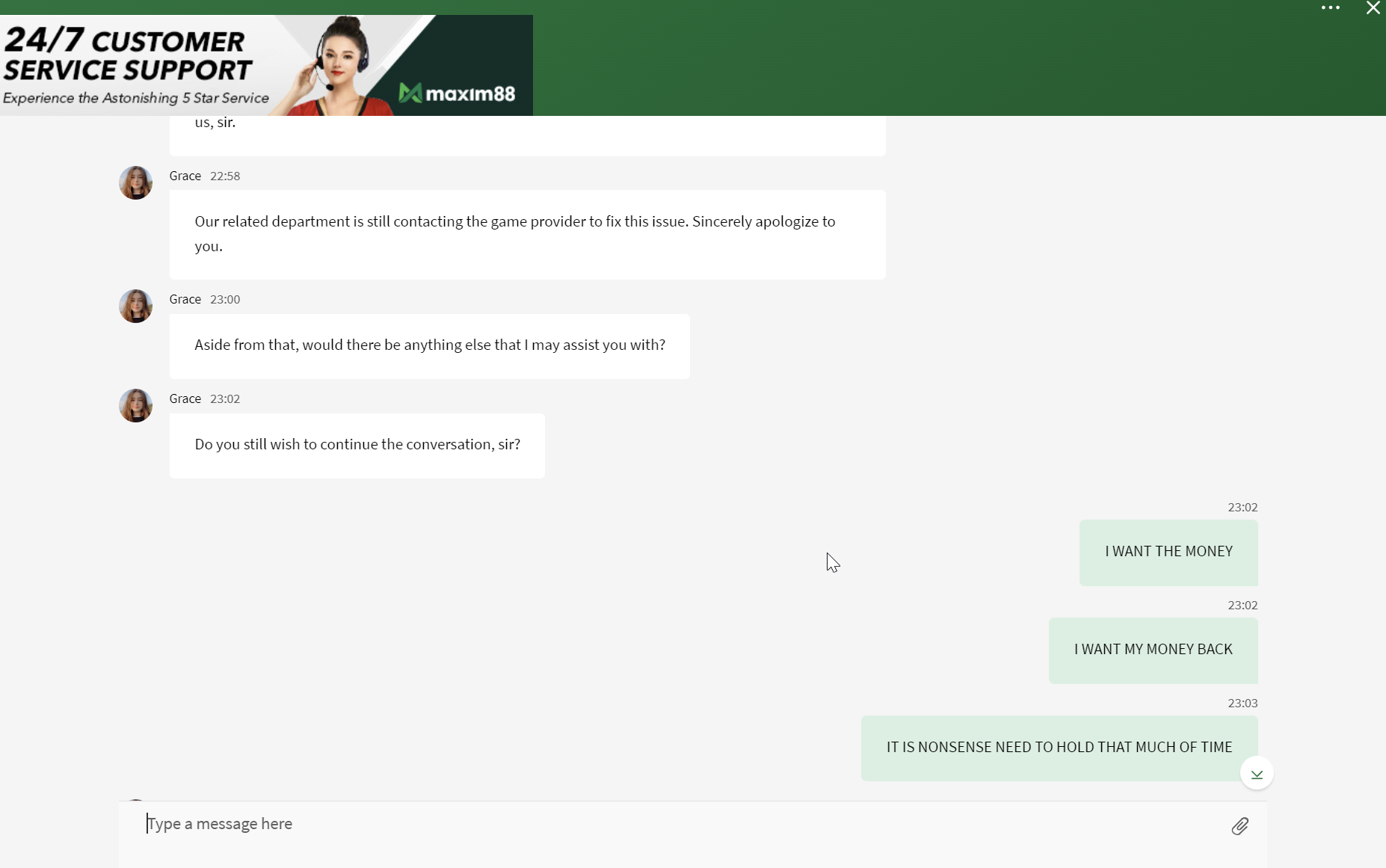
Task: Click the 'IT IS NONSENSE' sent message
Action: coord(1059,748)
